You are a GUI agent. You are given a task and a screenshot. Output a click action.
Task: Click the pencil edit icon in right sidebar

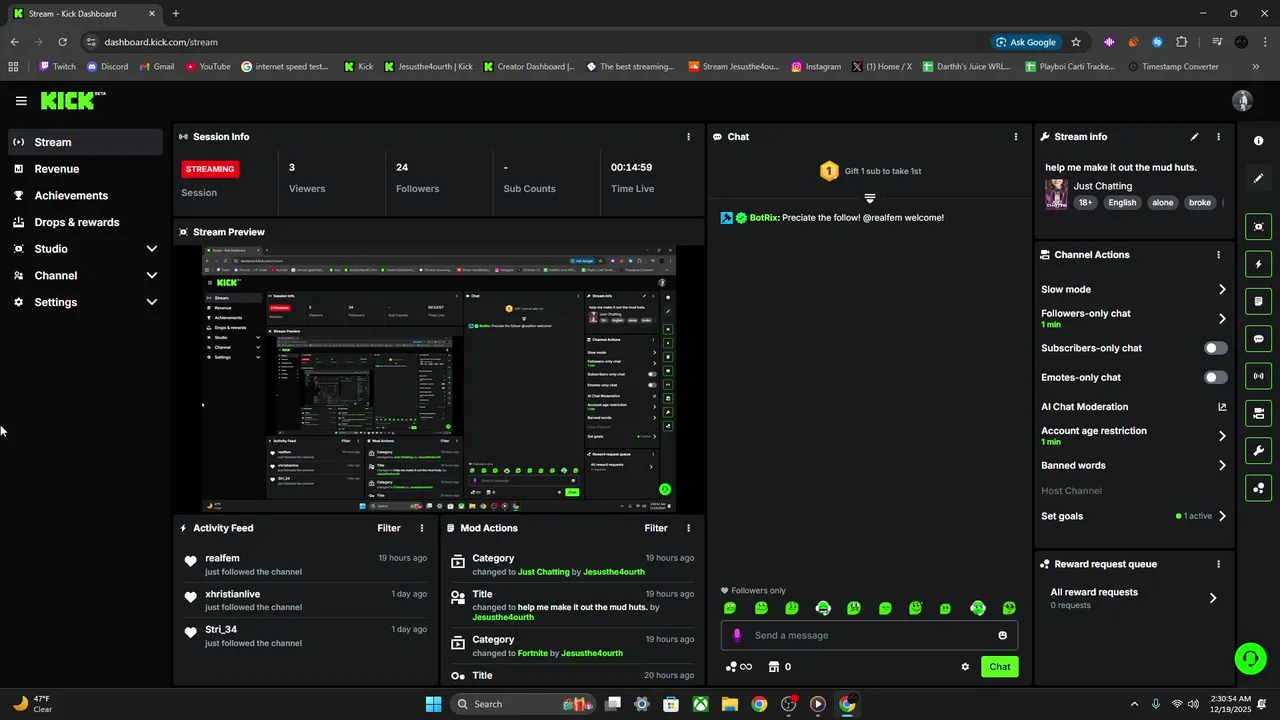tap(1258, 178)
